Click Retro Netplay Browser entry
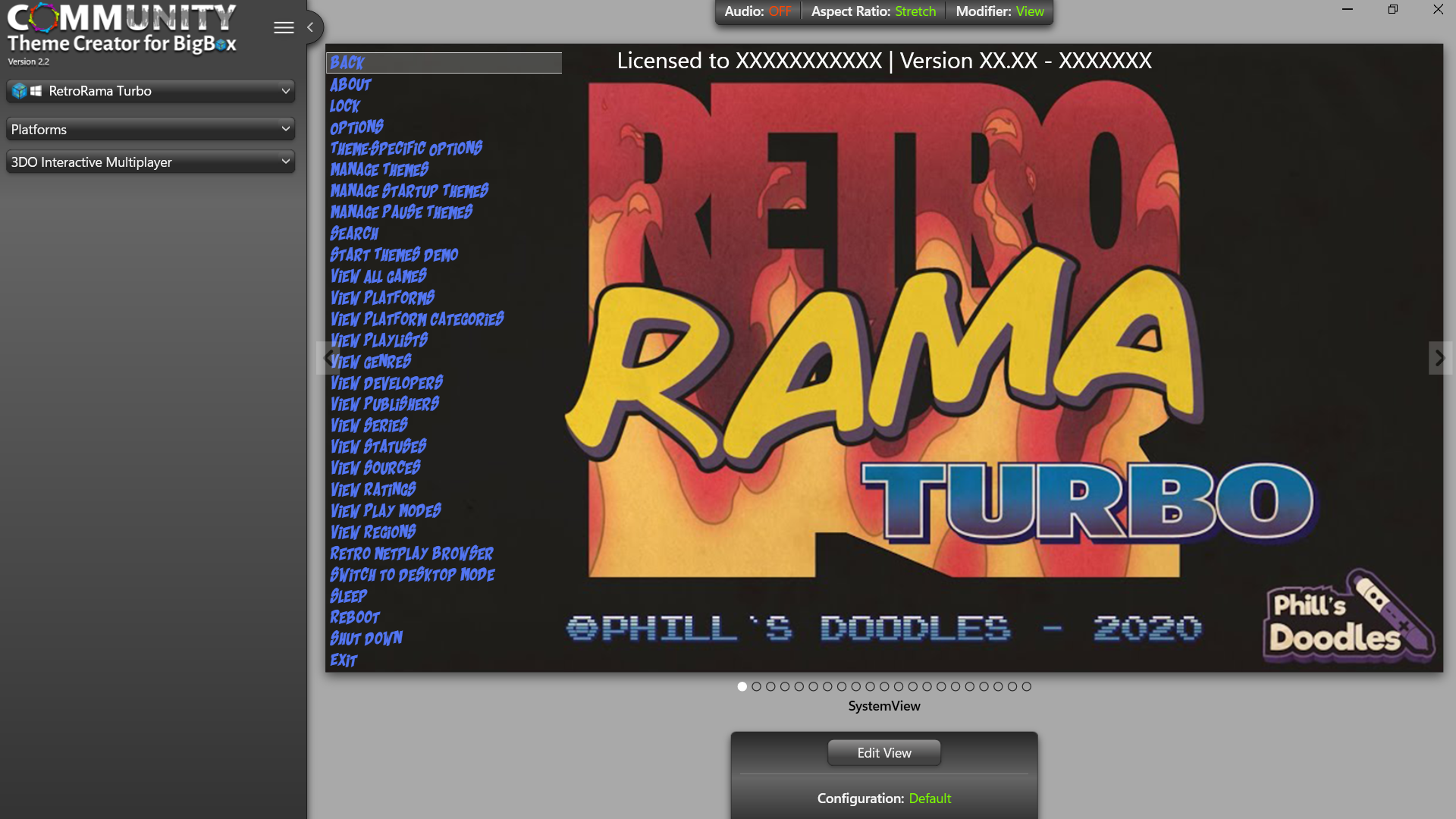The width and height of the screenshot is (1456, 819). [412, 553]
